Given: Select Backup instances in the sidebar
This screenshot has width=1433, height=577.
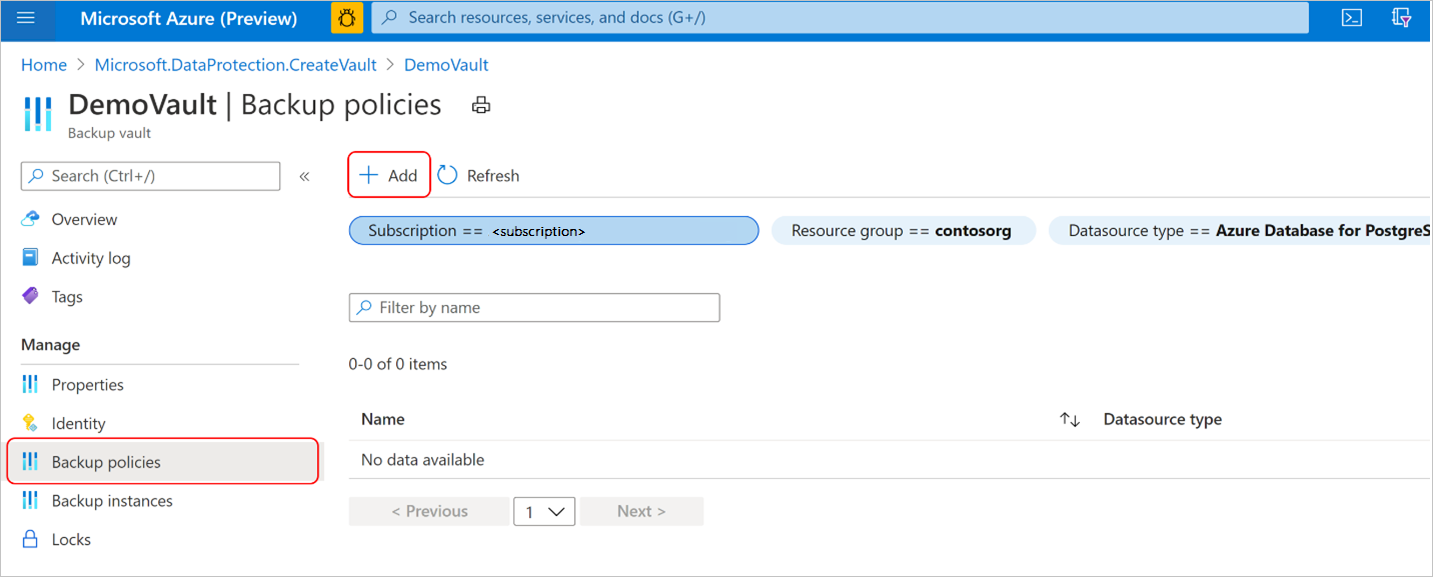Looking at the screenshot, I should click(x=112, y=501).
